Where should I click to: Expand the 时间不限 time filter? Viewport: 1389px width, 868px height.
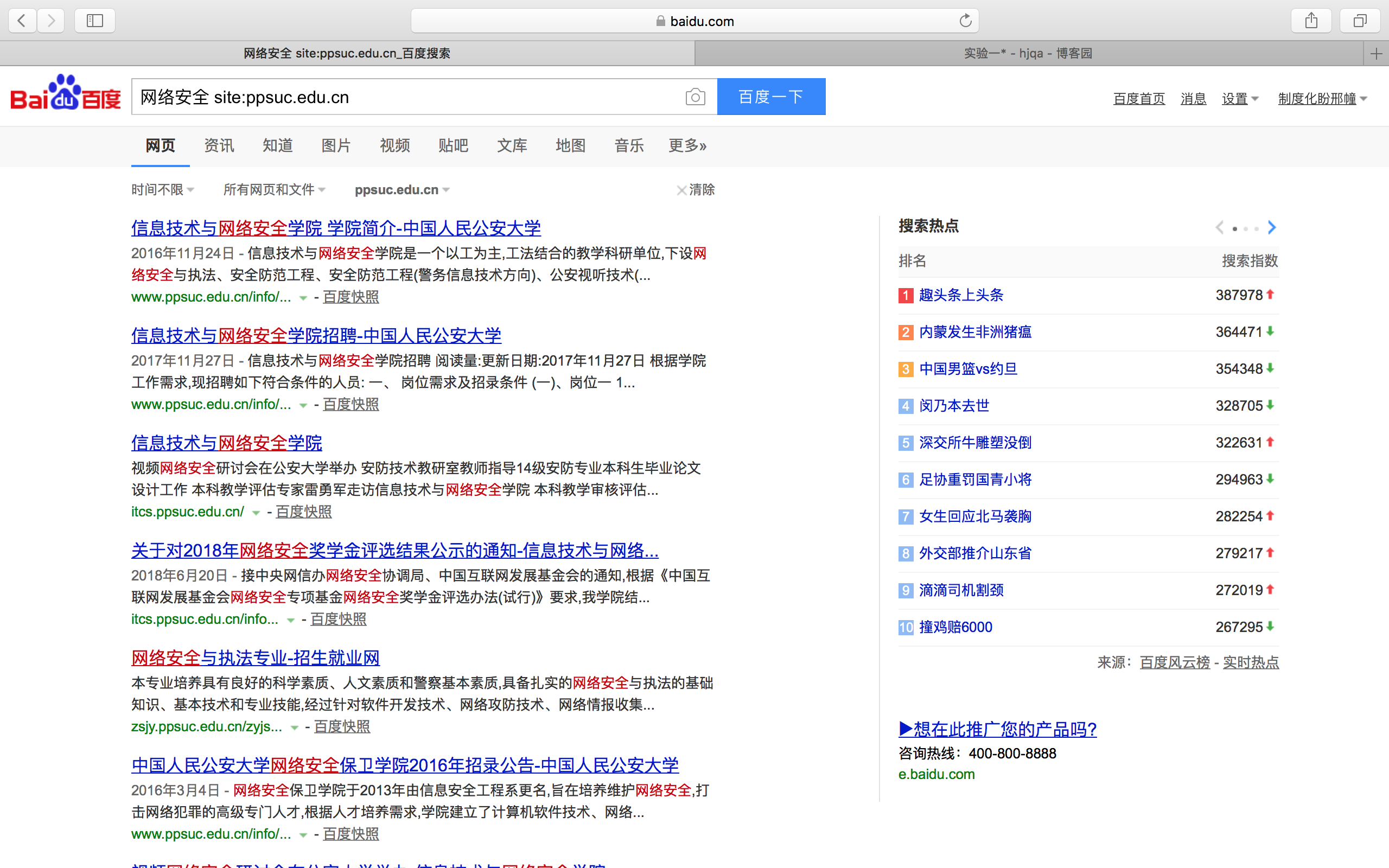coord(162,190)
